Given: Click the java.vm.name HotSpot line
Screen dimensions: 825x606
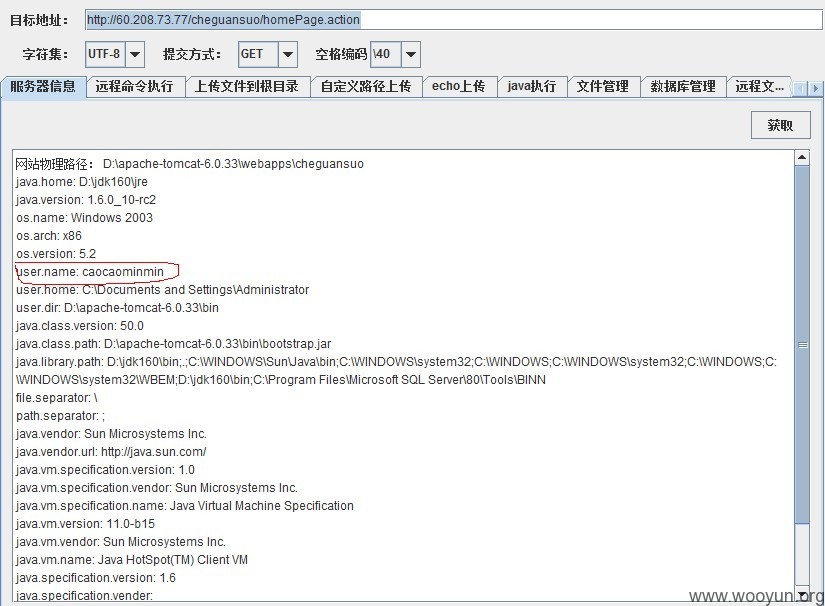Looking at the screenshot, I should (x=132, y=560).
